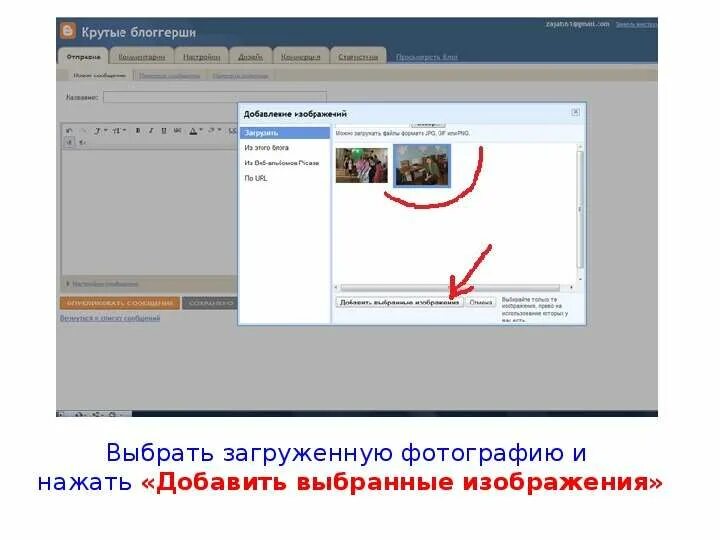This screenshot has width=720, height=540.
Task: Open the Дизайн tab
Action: (250, 56)
